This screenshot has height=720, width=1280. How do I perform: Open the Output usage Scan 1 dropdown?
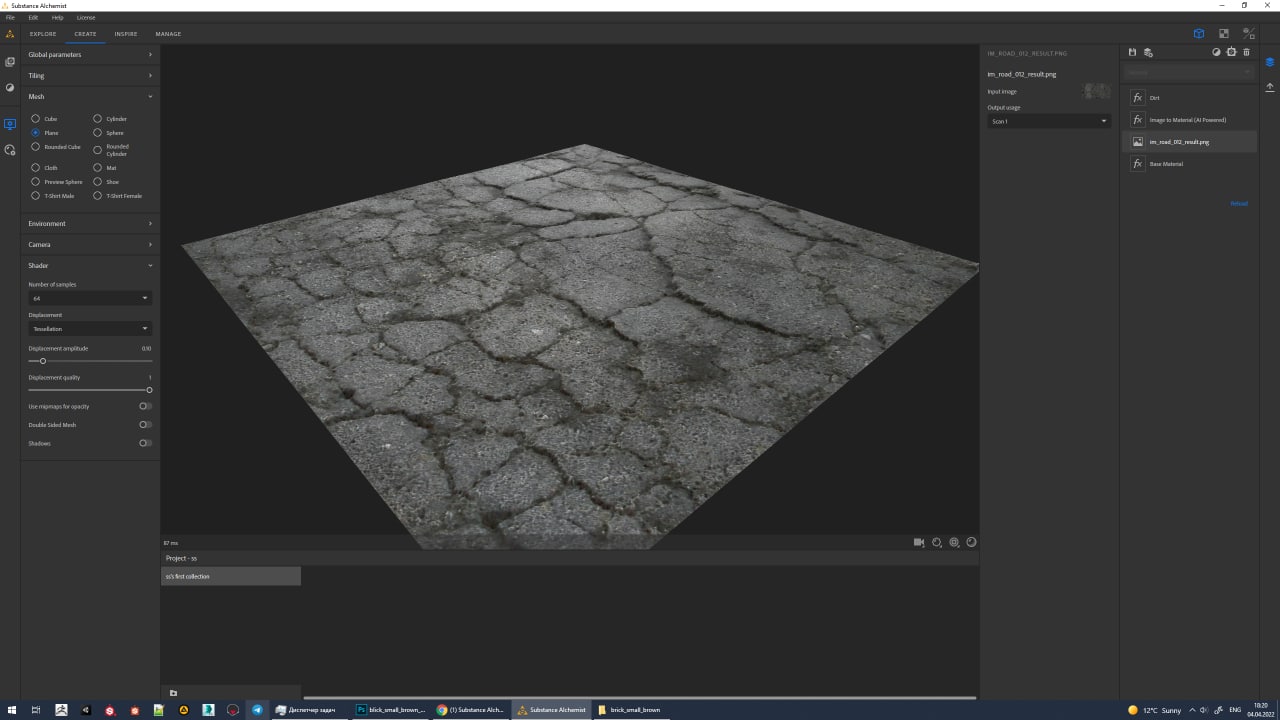(1048, 121)
